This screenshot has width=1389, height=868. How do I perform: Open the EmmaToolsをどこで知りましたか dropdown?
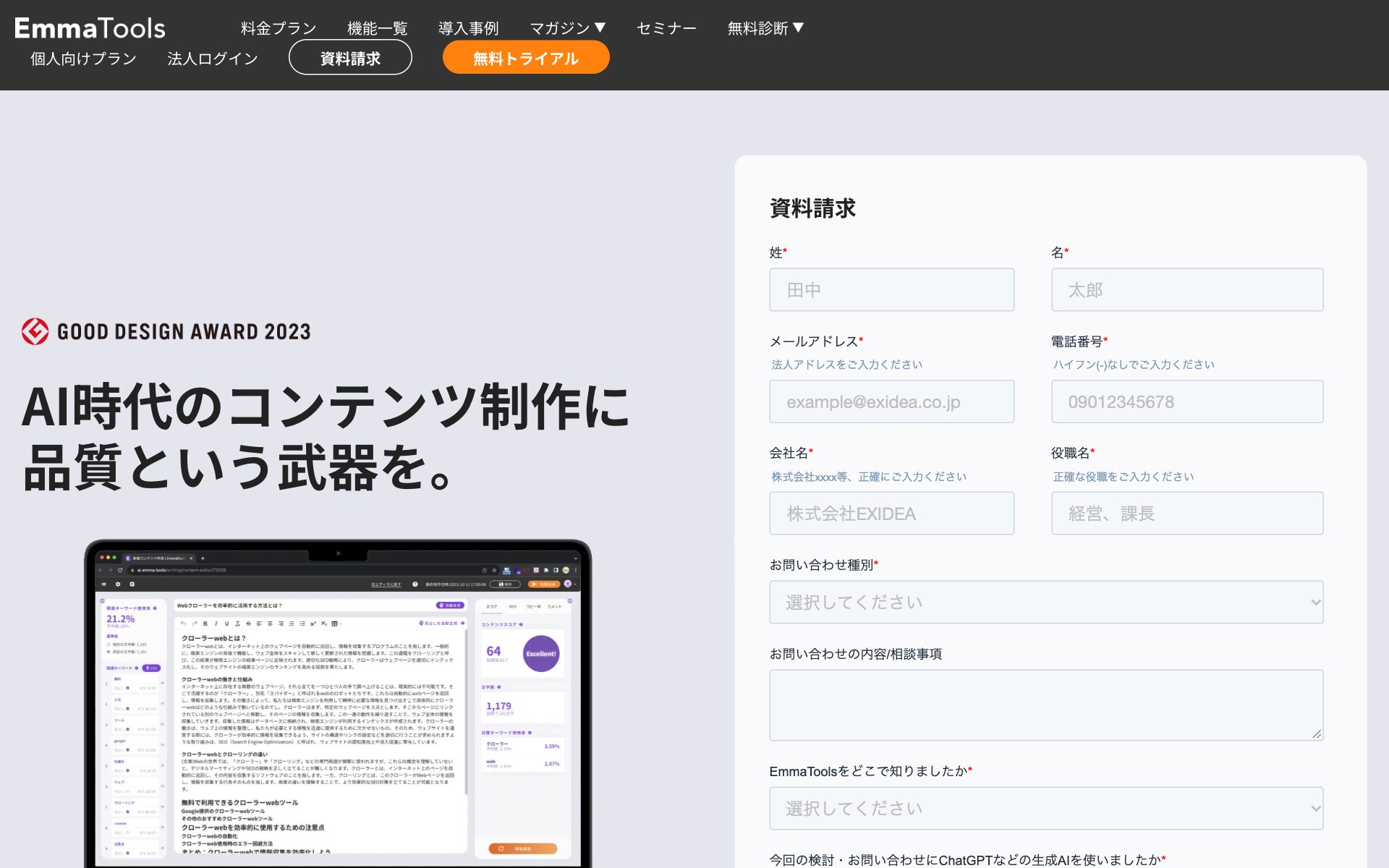click(1046, 809)
